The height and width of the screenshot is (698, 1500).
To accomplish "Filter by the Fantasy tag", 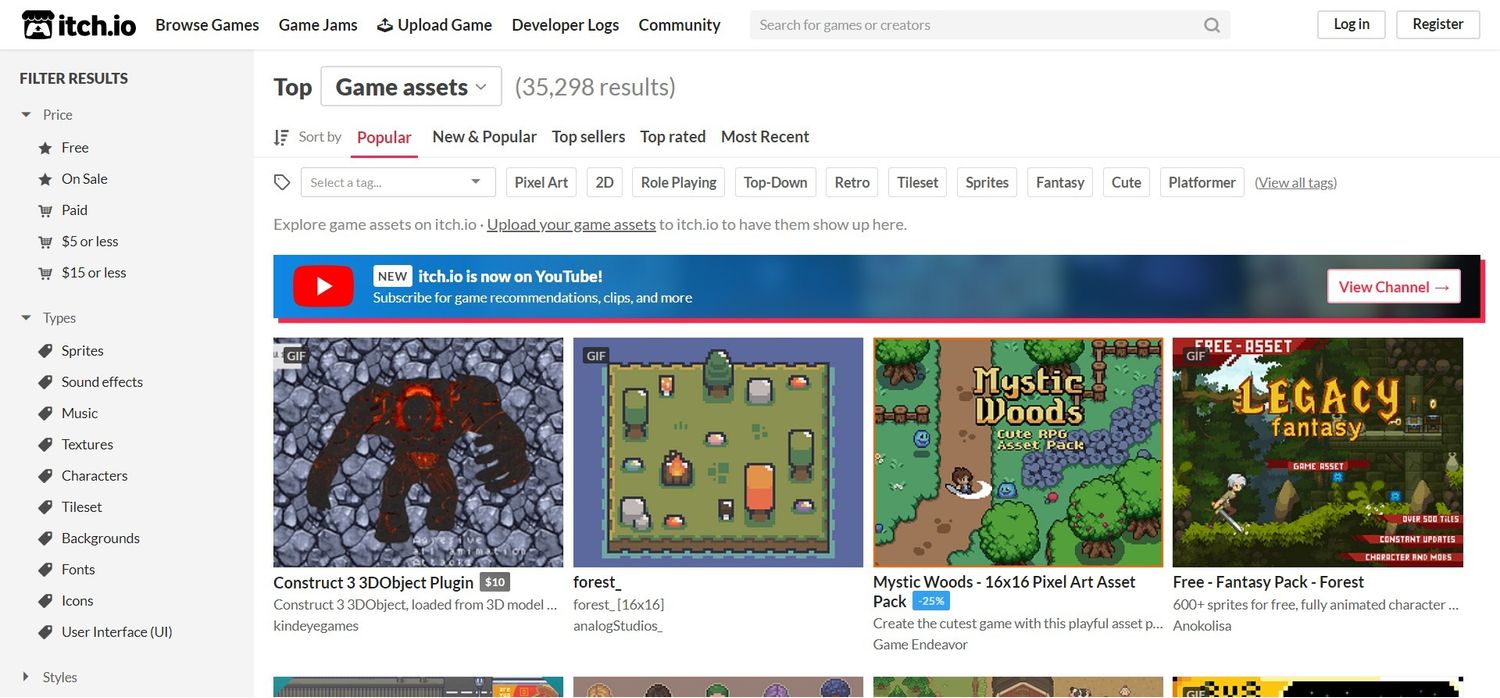I will 1060,182.
